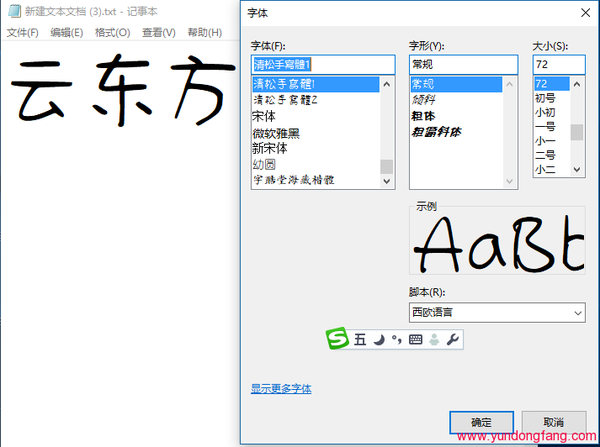Screen dimensions: 600x447
Task: Select size 72 in size list
Action: tap(551, 84)
